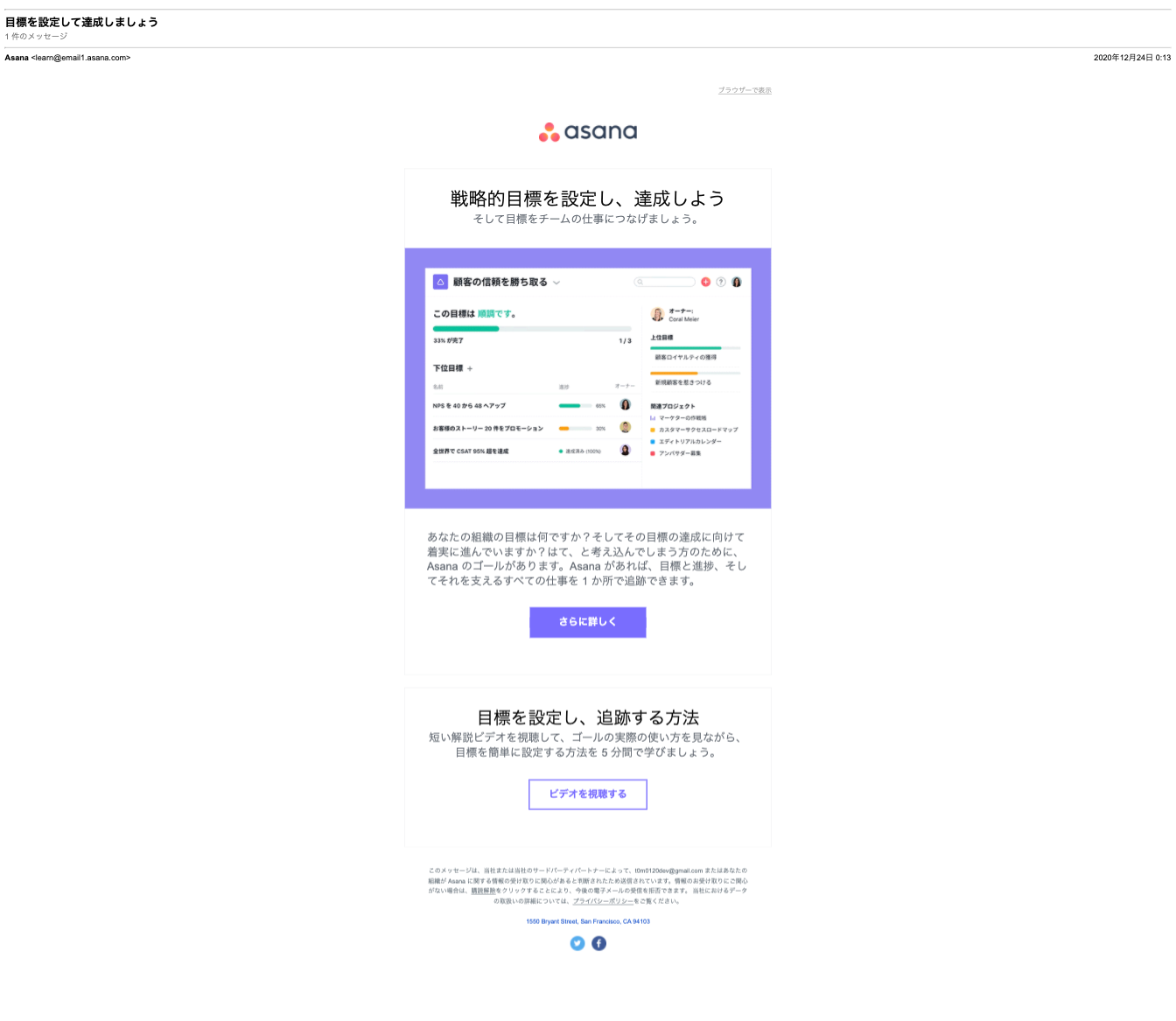Click the owner avatar in the CSAT 95% row
This screenshot has height=1021, width=1176.
(x=626, y=451)
